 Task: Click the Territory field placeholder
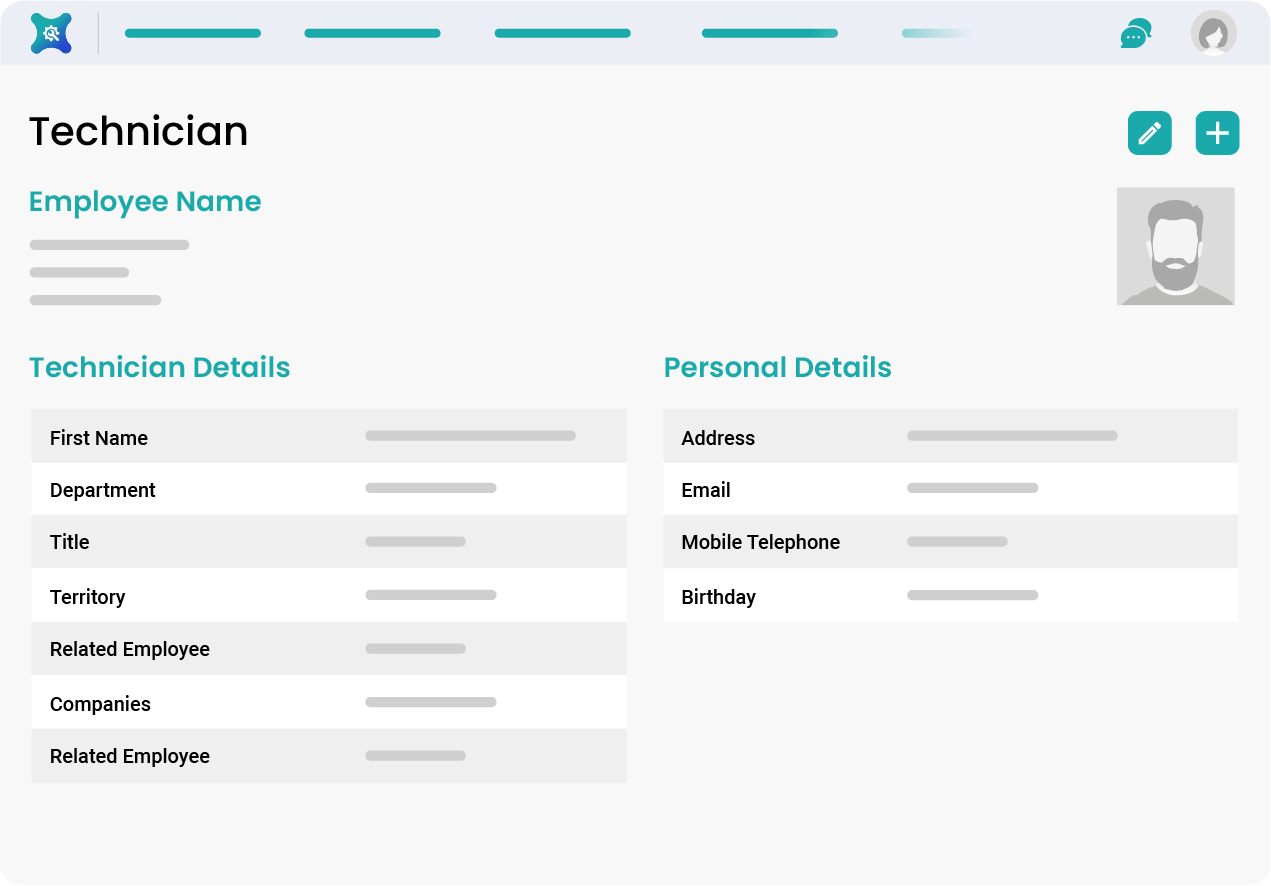tap(430, 594)
